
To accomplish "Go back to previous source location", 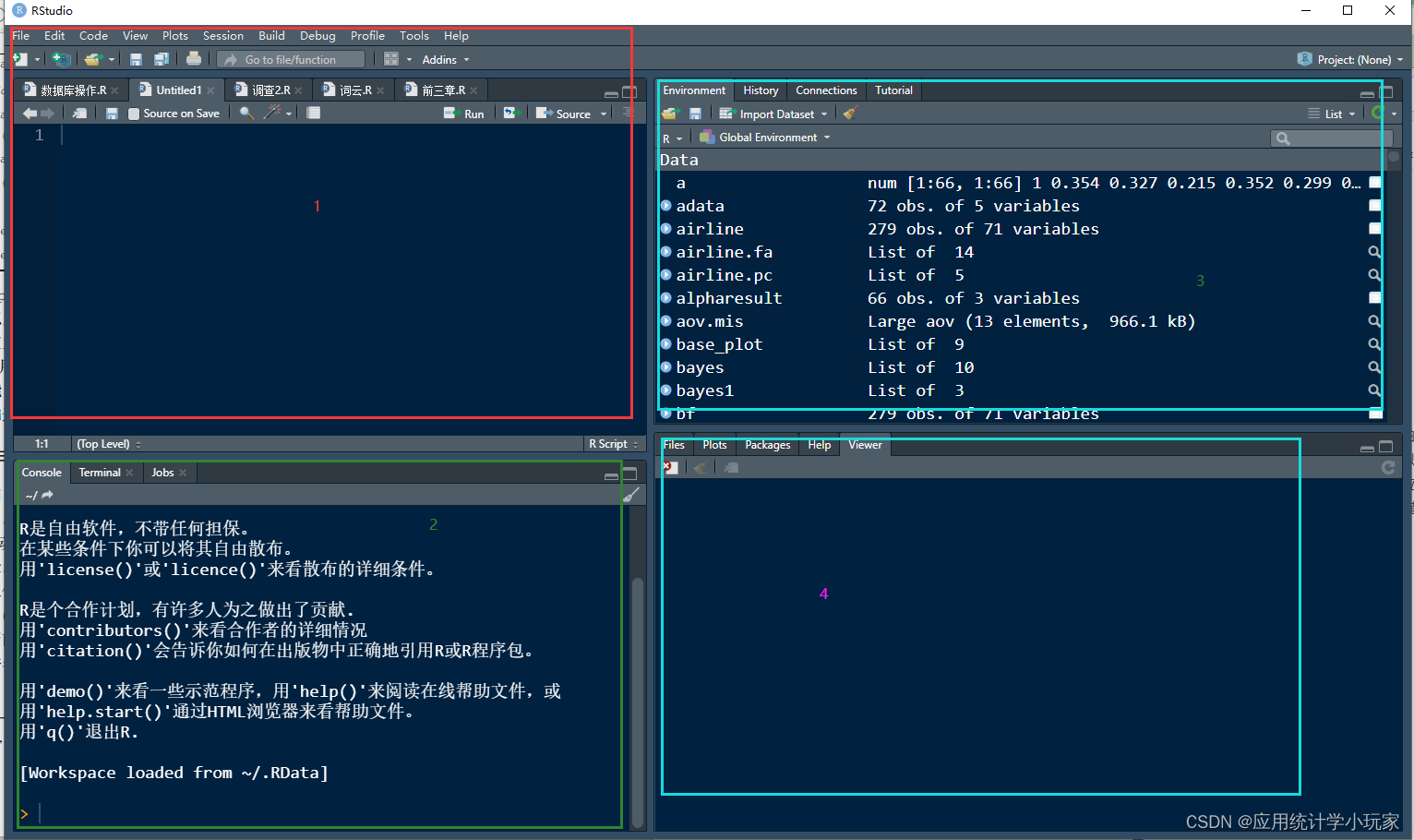I will click(x=30, y=114).
